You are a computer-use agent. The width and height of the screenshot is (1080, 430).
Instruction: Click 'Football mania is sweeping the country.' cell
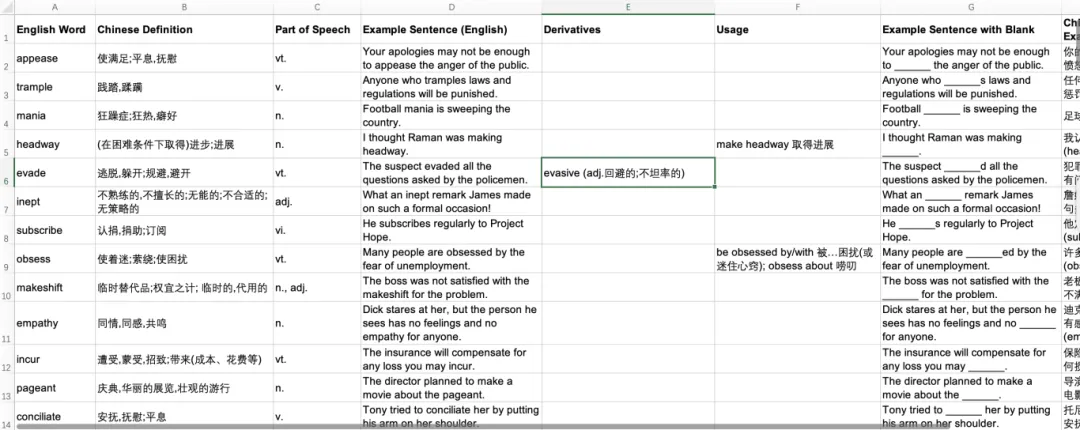451,116
